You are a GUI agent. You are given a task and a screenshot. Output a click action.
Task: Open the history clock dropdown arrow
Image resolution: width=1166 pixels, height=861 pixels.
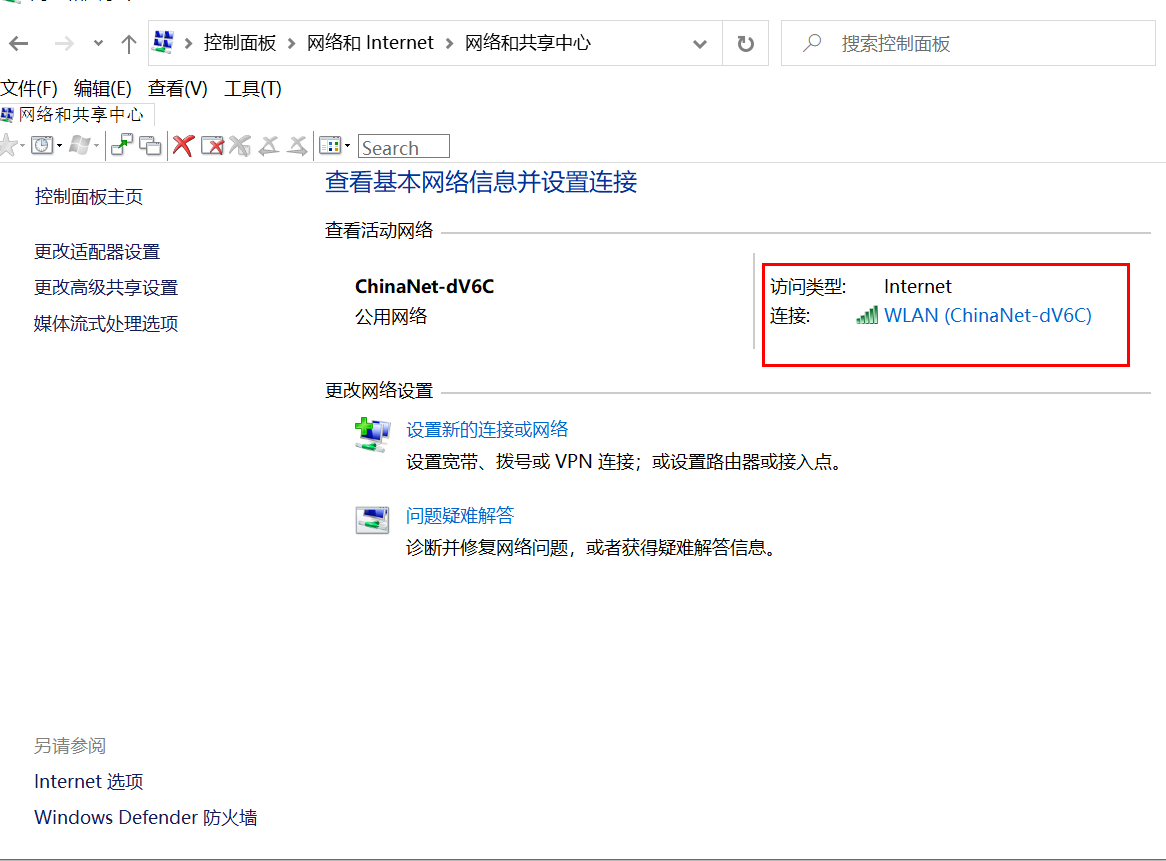[59, 146]
